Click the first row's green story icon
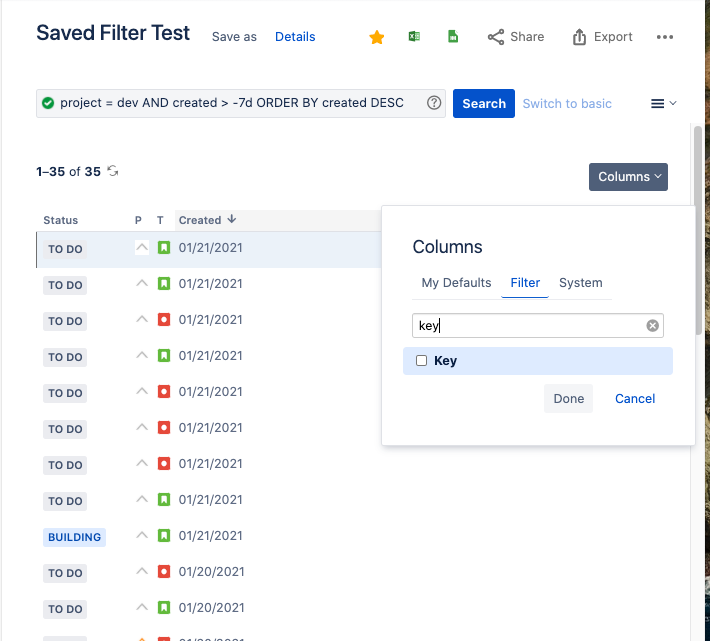710x641 pixels. [164, 248]
